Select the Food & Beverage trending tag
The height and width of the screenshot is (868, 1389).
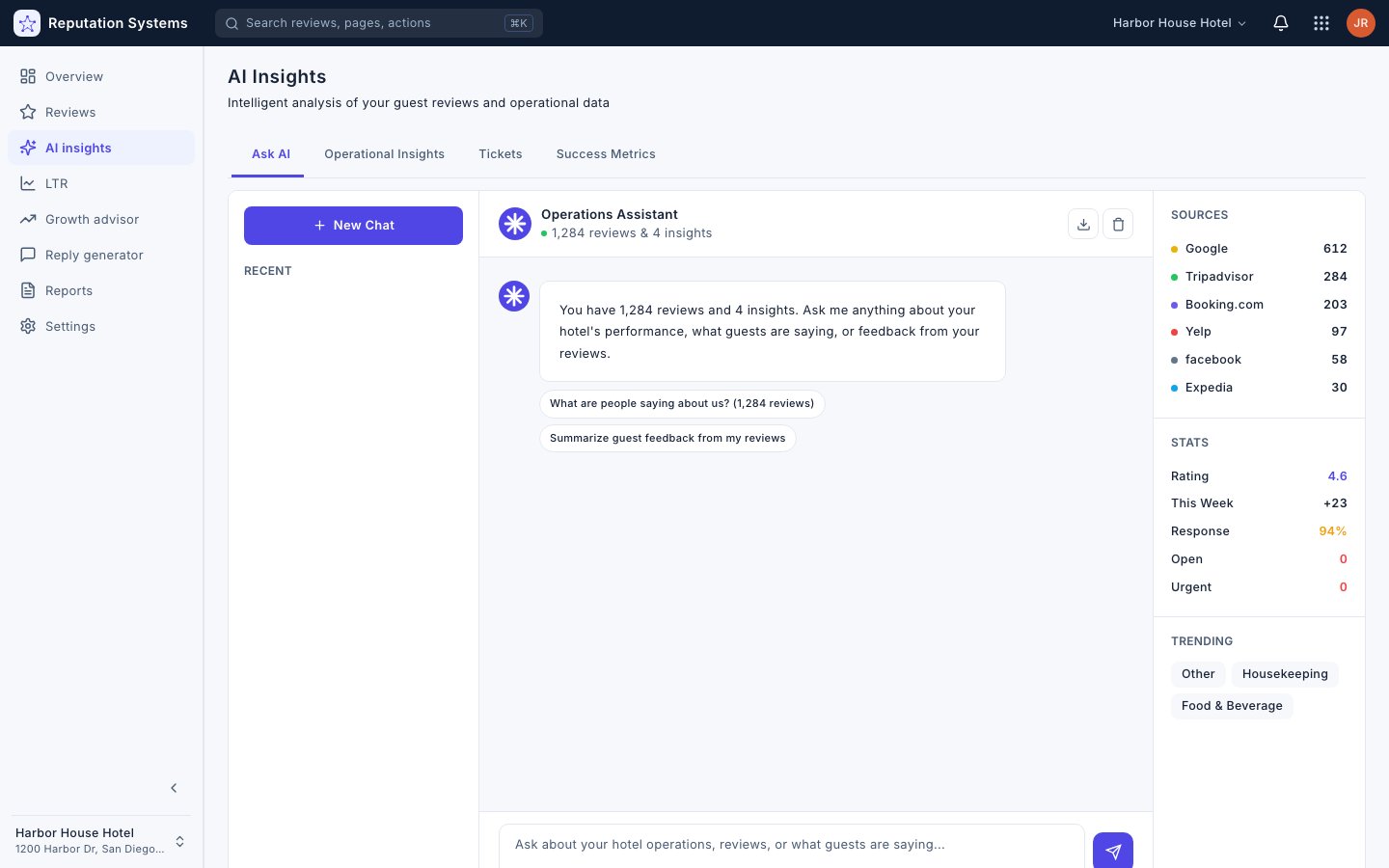point(1232,706)
